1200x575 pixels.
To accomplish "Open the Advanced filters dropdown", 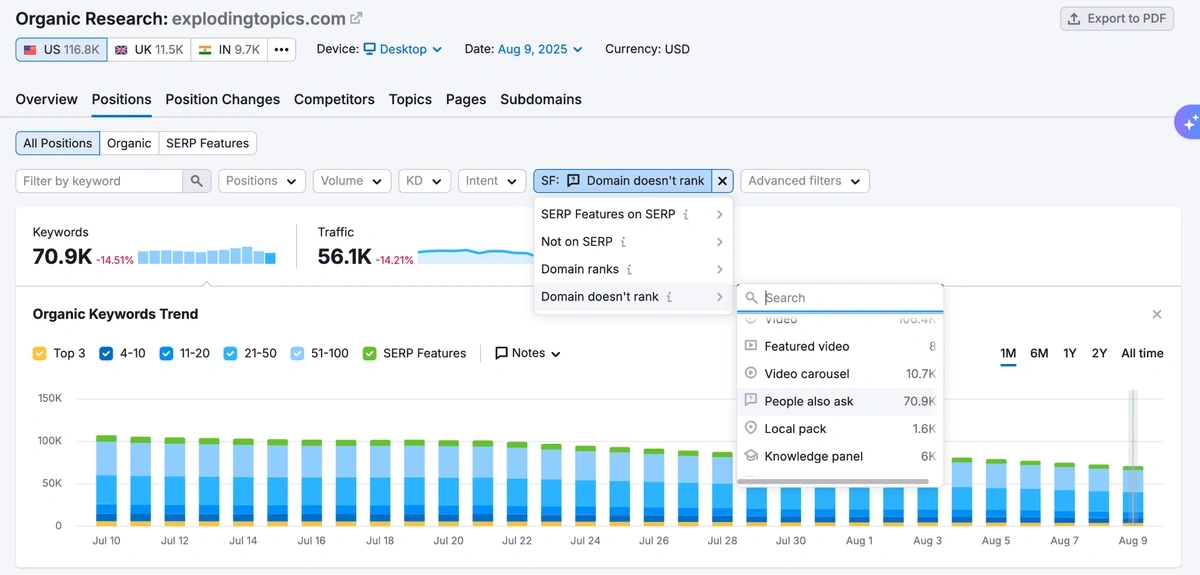I will click(x=805, y=181).
